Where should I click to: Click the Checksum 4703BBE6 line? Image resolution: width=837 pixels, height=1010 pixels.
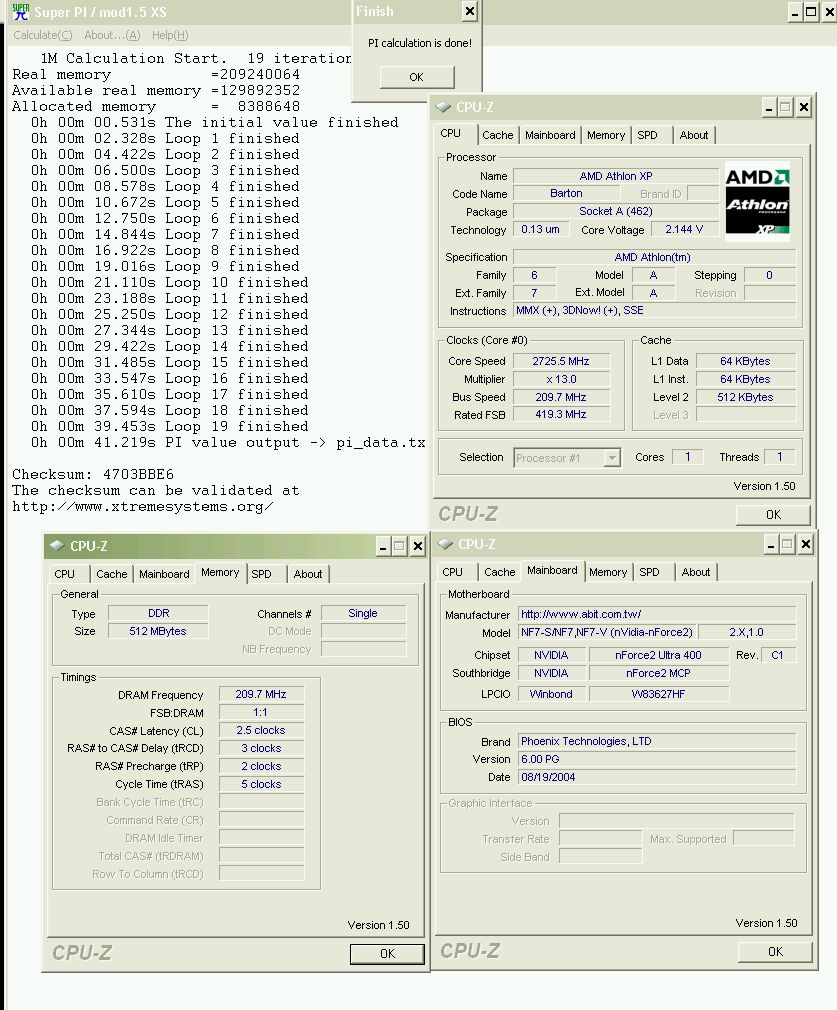pos(93,475)
